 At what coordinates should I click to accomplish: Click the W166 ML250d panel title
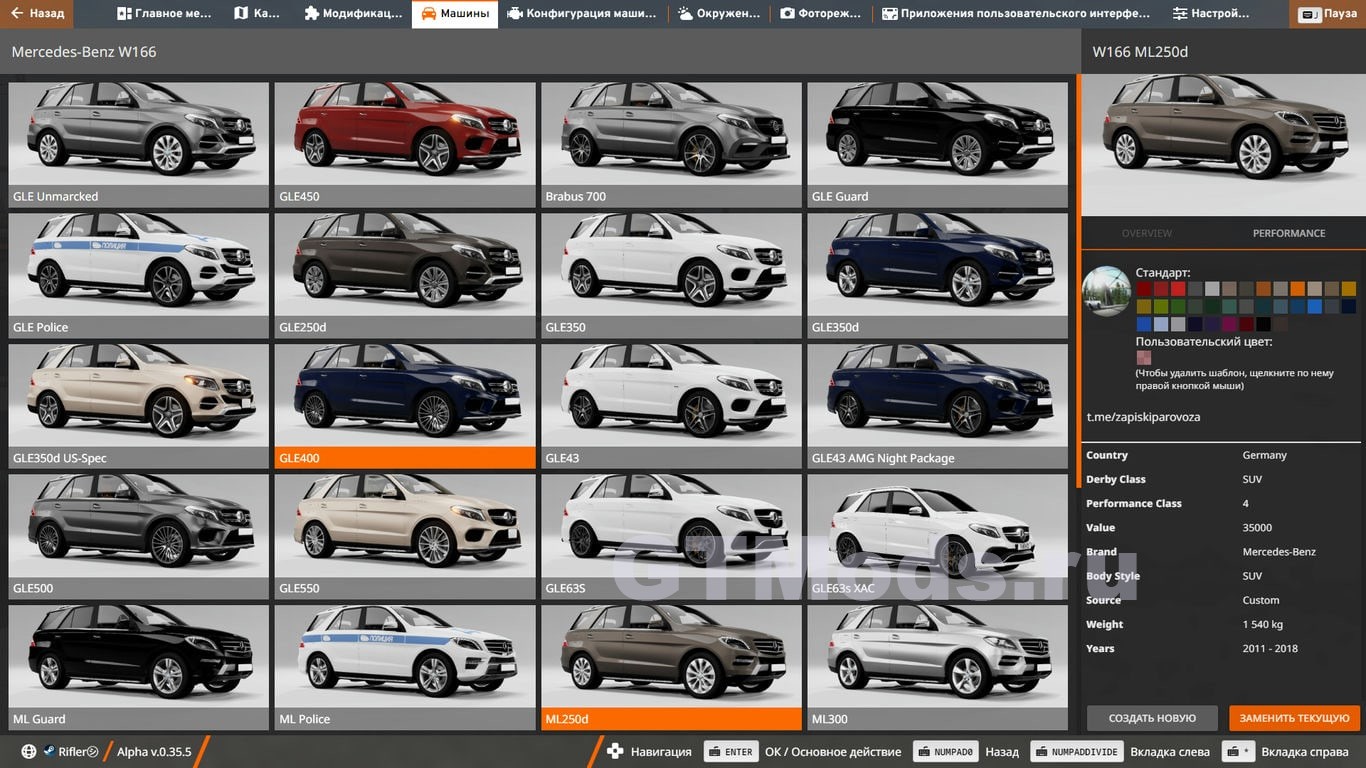[x=1140, y=52]
